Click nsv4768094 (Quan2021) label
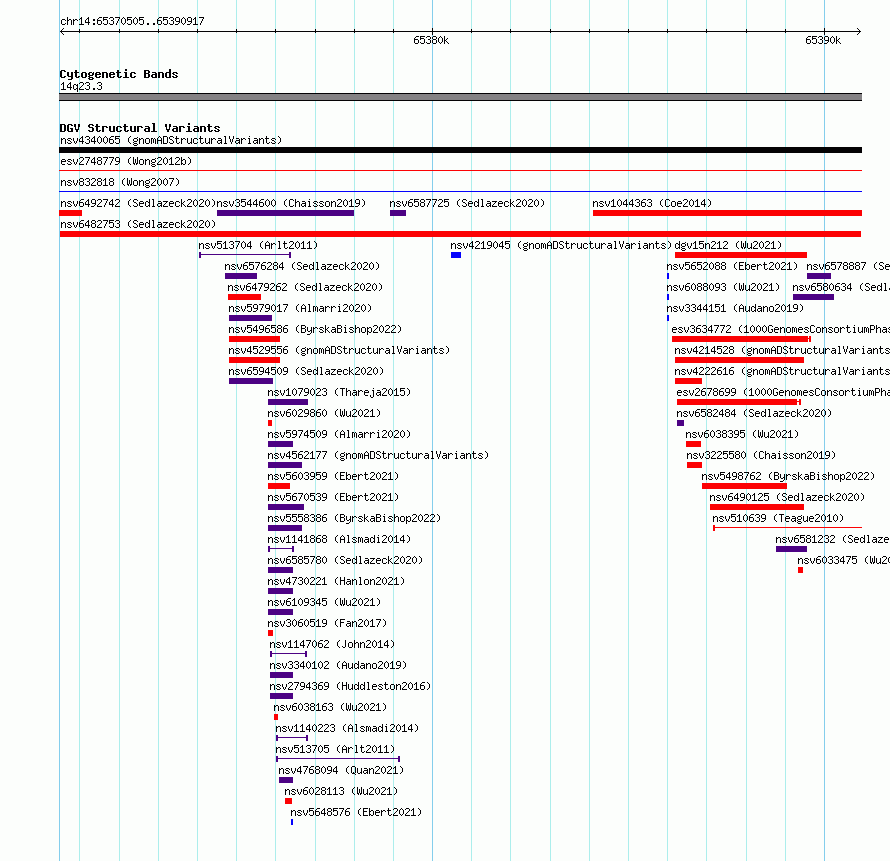This screenshot has width=890, height=861. pos(341,770)
